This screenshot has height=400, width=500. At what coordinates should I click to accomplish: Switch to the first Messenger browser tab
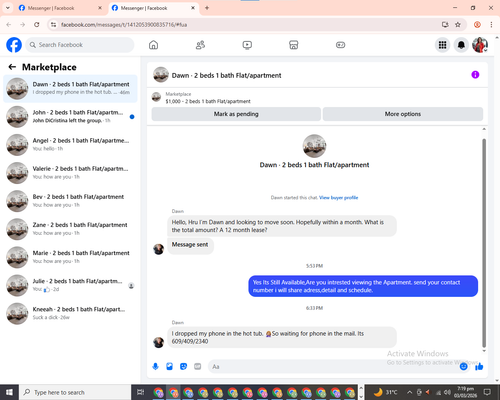(x=60, y=8)
